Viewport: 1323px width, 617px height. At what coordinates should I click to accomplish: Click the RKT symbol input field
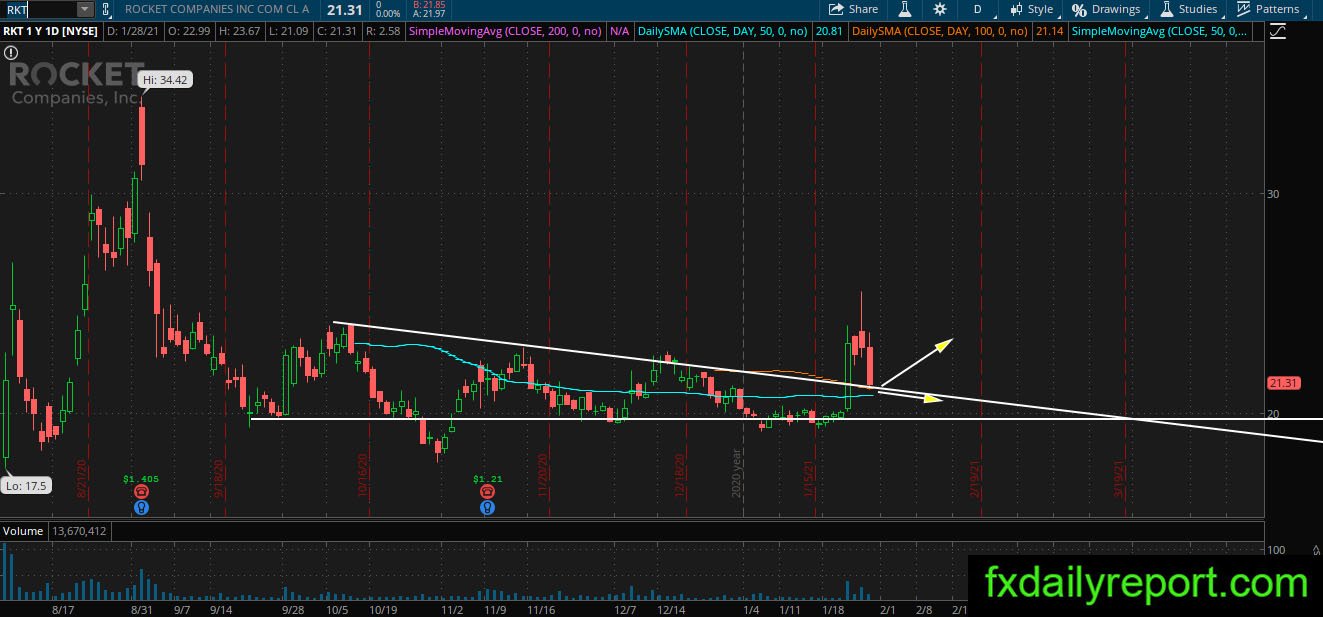click(x=38, y=9)
